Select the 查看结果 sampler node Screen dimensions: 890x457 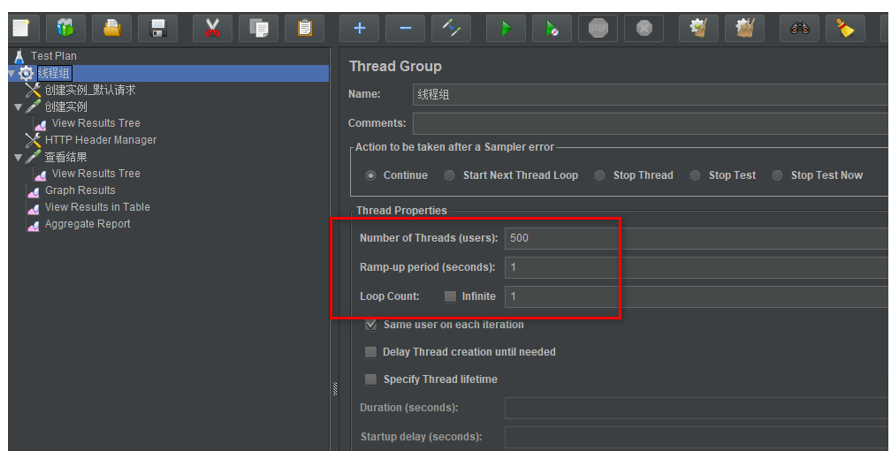point(66,157)
